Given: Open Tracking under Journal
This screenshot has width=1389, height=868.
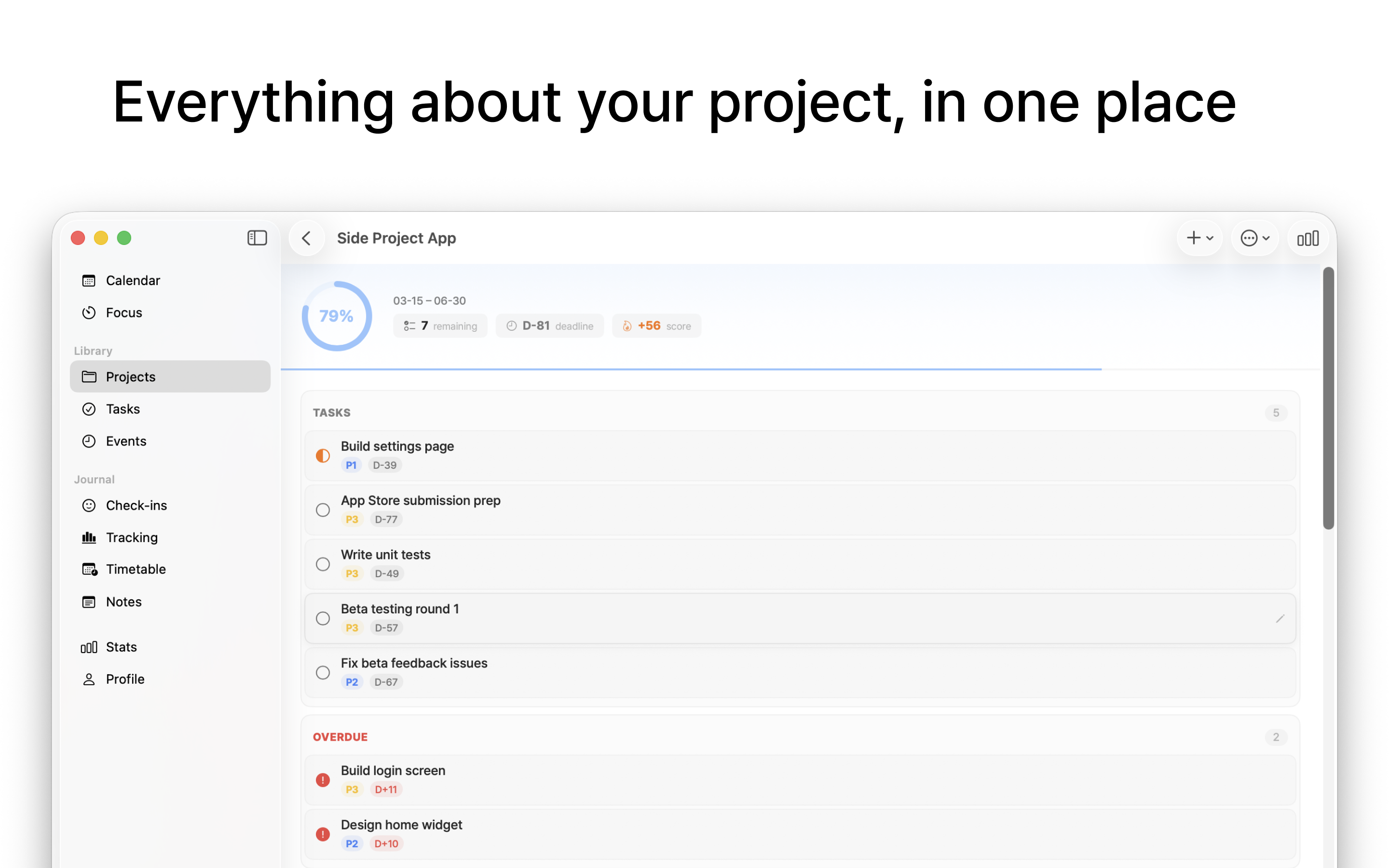Looking at the screenshot, I should click(170, 537).
